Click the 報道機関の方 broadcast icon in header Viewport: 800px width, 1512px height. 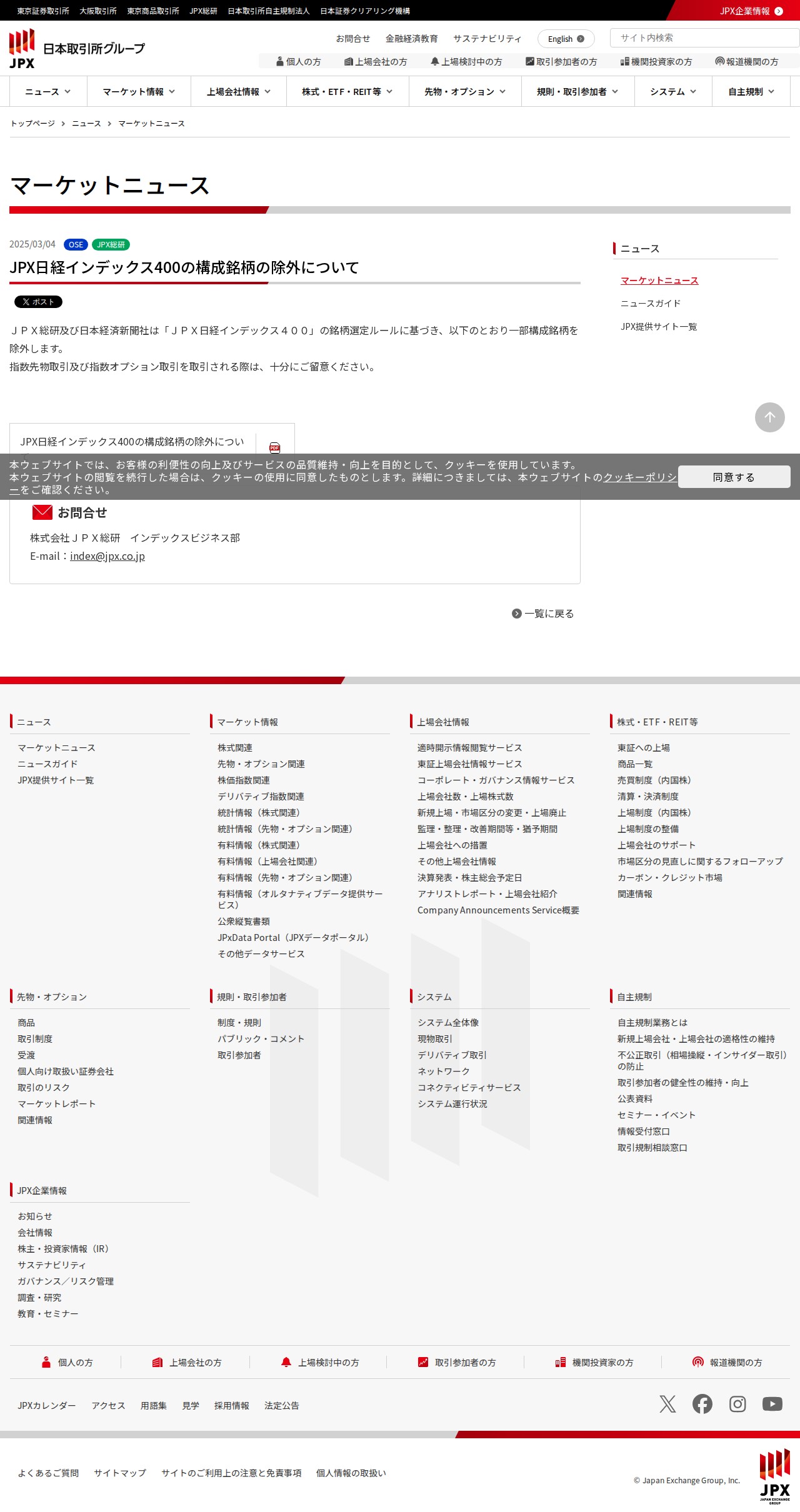(x=720, y=61)
